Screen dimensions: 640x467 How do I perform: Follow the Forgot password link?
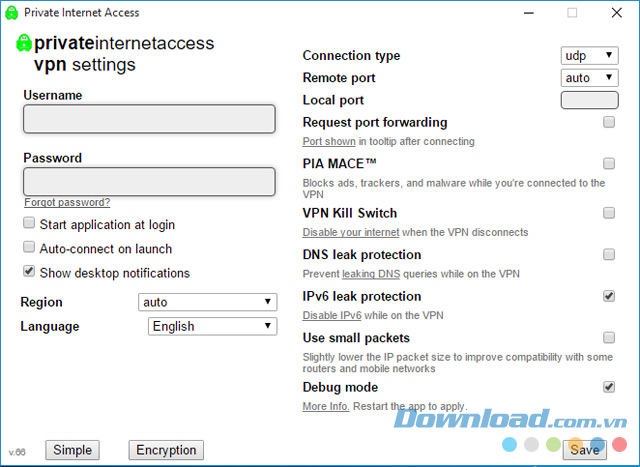[x=67, y=202]
